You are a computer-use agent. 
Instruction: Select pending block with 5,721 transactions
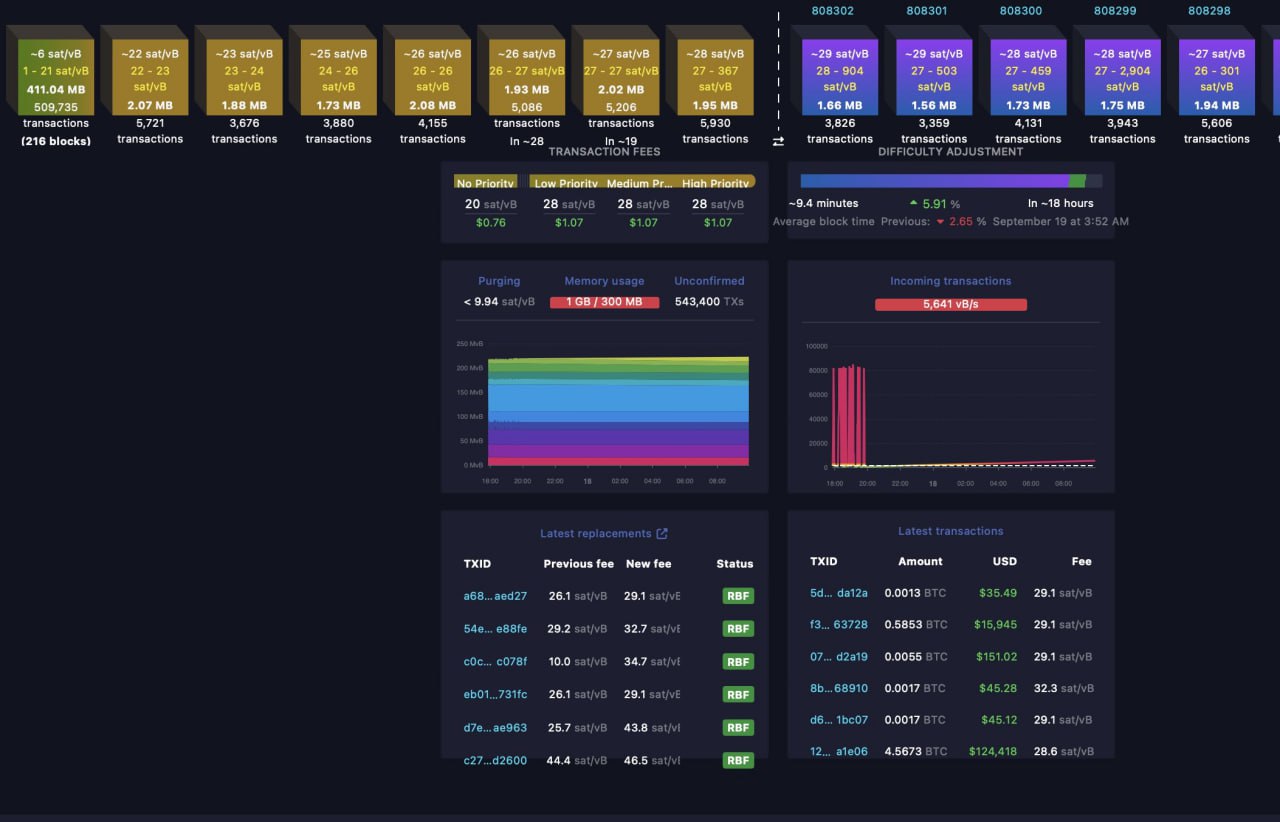[150, 77]
